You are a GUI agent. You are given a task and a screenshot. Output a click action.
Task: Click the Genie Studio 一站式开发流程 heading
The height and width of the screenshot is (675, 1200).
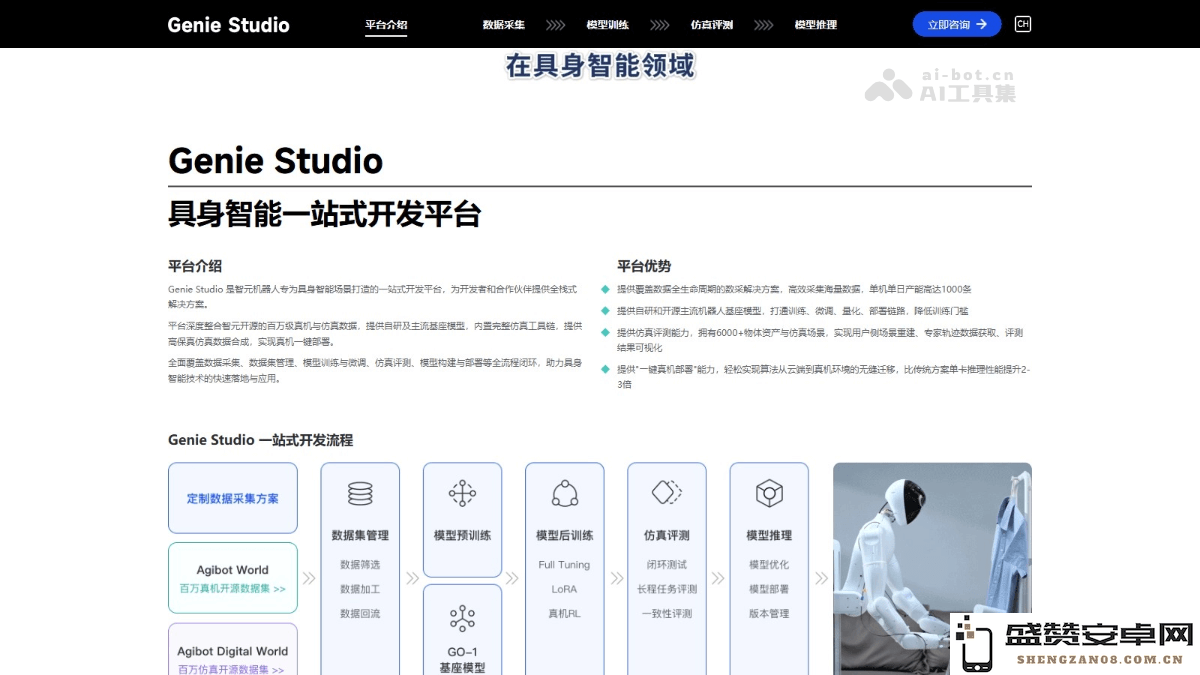point(260,440)
